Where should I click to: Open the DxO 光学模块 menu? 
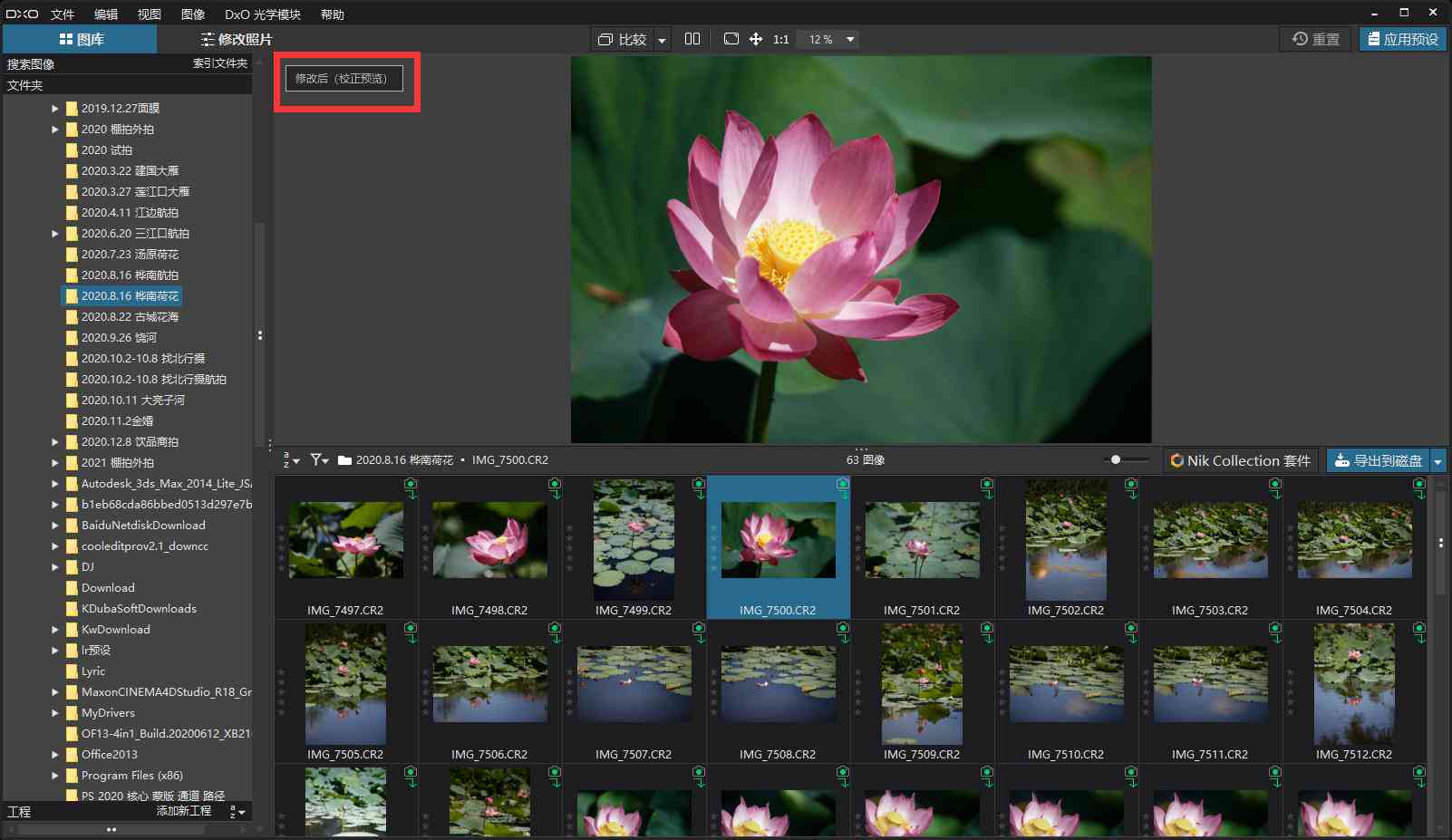click(263, 14)
